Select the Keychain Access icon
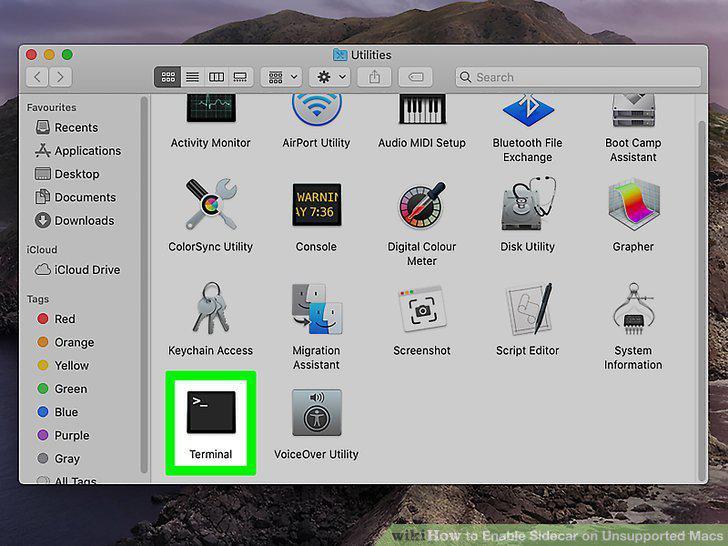This screenshot has width=728, height=546. pyautogui.click(x=210, y=308)
